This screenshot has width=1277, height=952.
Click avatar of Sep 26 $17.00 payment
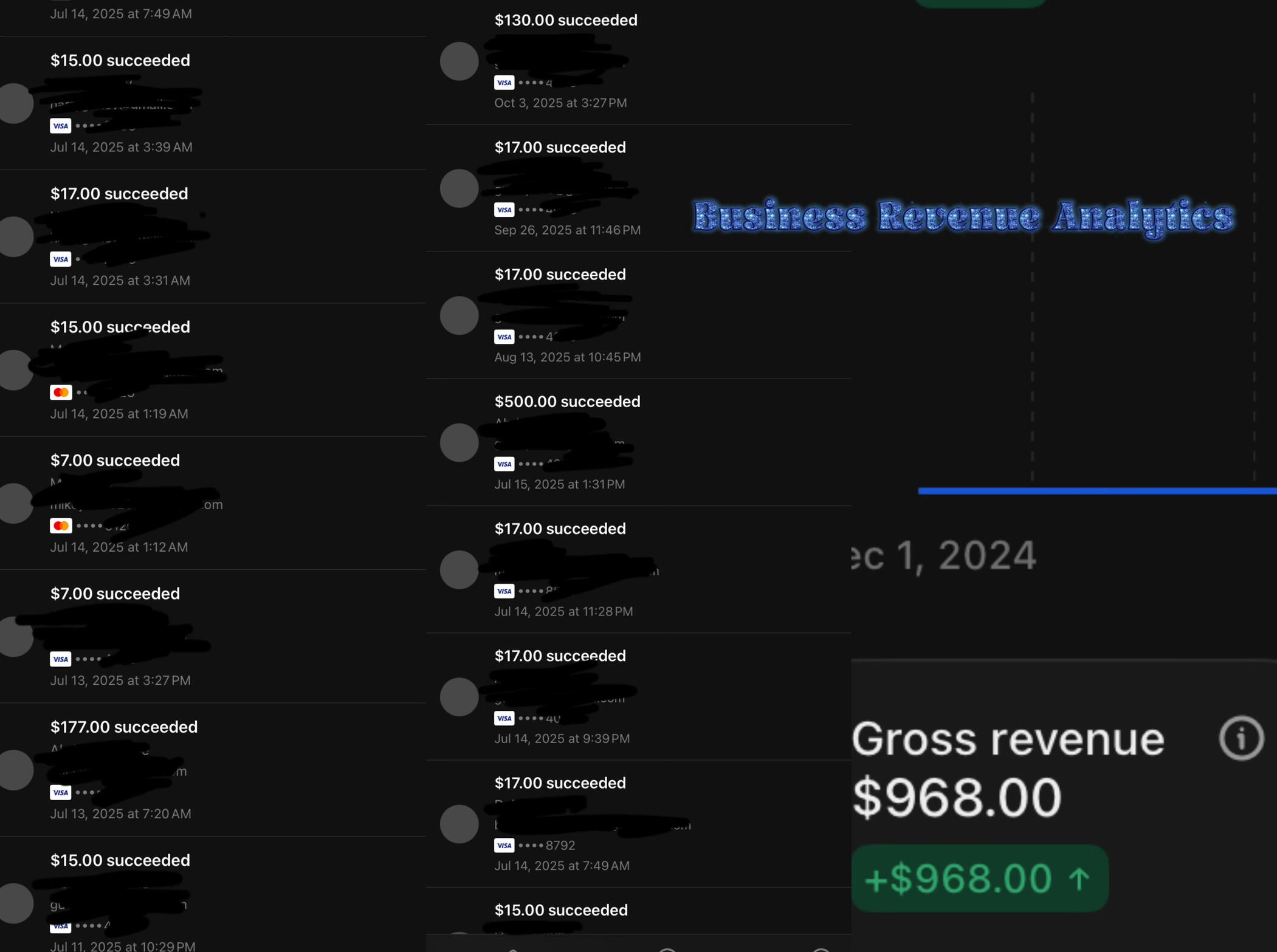(459, 188)
